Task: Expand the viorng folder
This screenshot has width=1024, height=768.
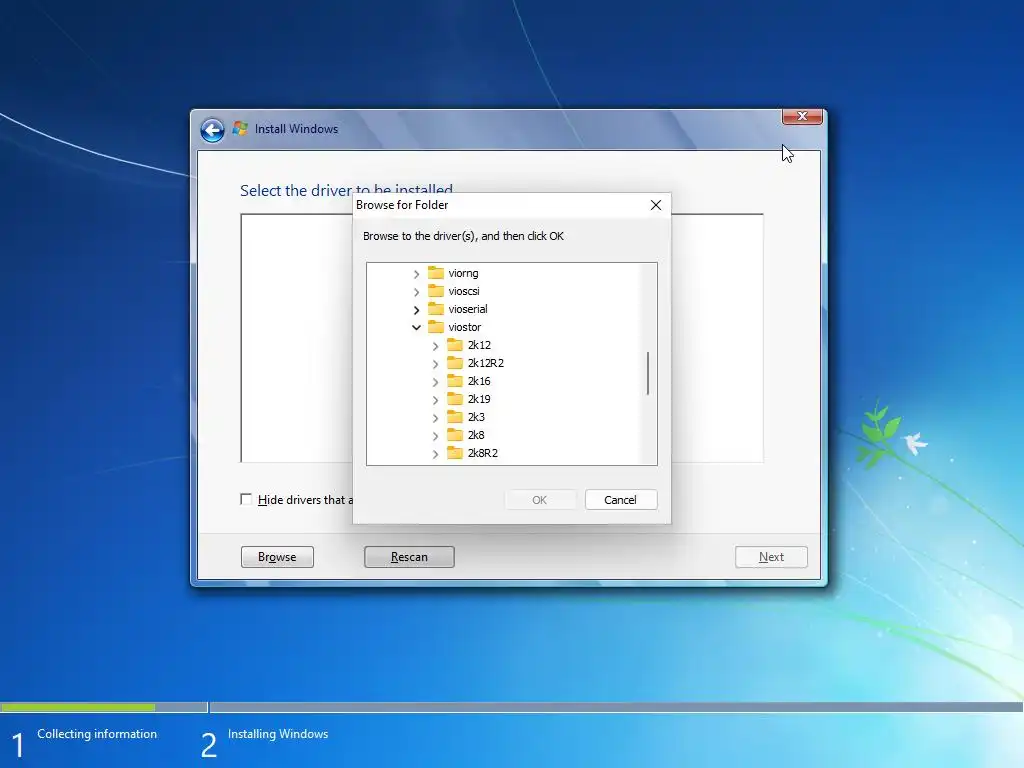Action: (x=417, y=274)
